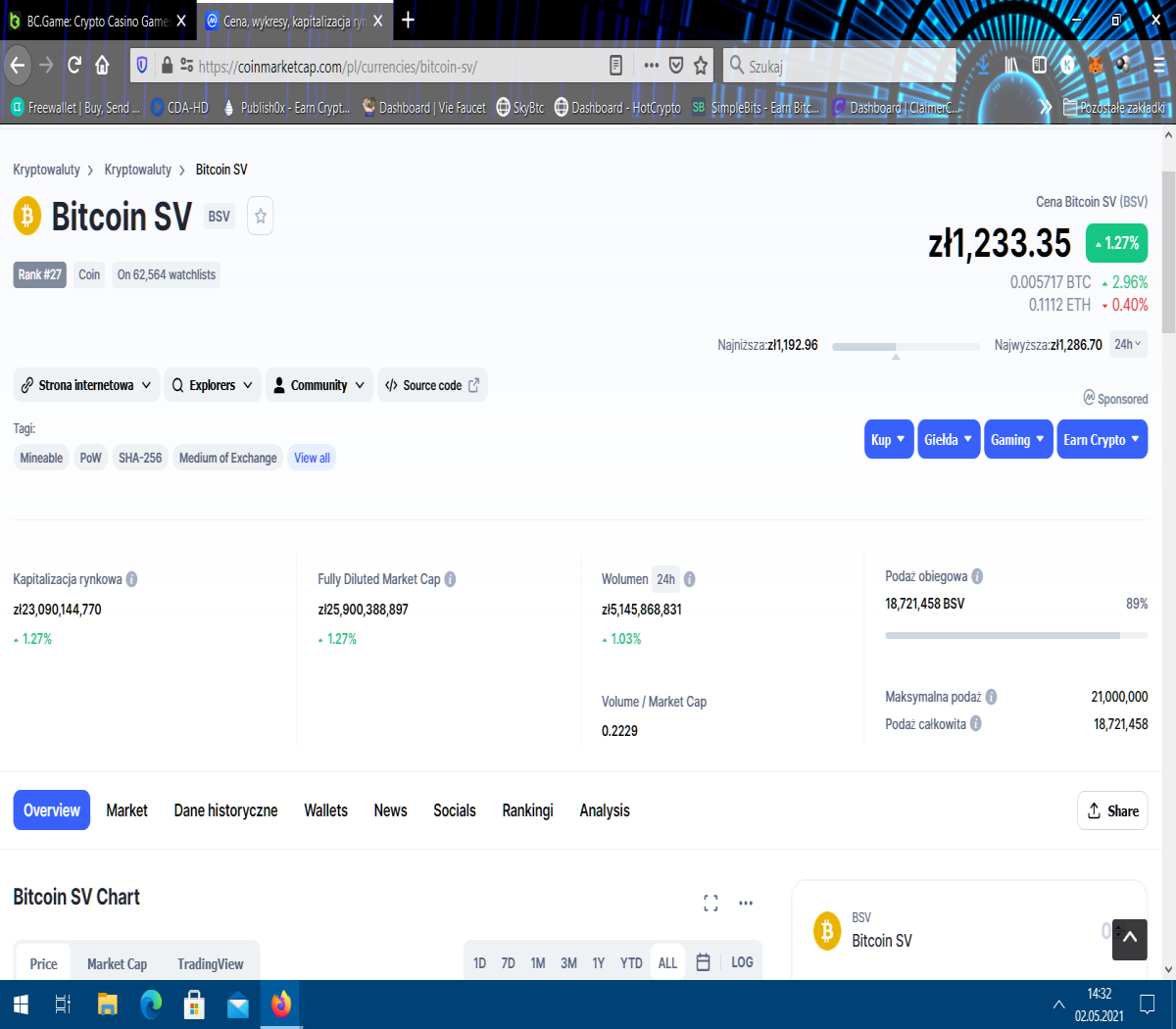Screen dimensions: 1176x1029
Task: Expand chart to fullscreen icon
Action: (x=711, y=904)
